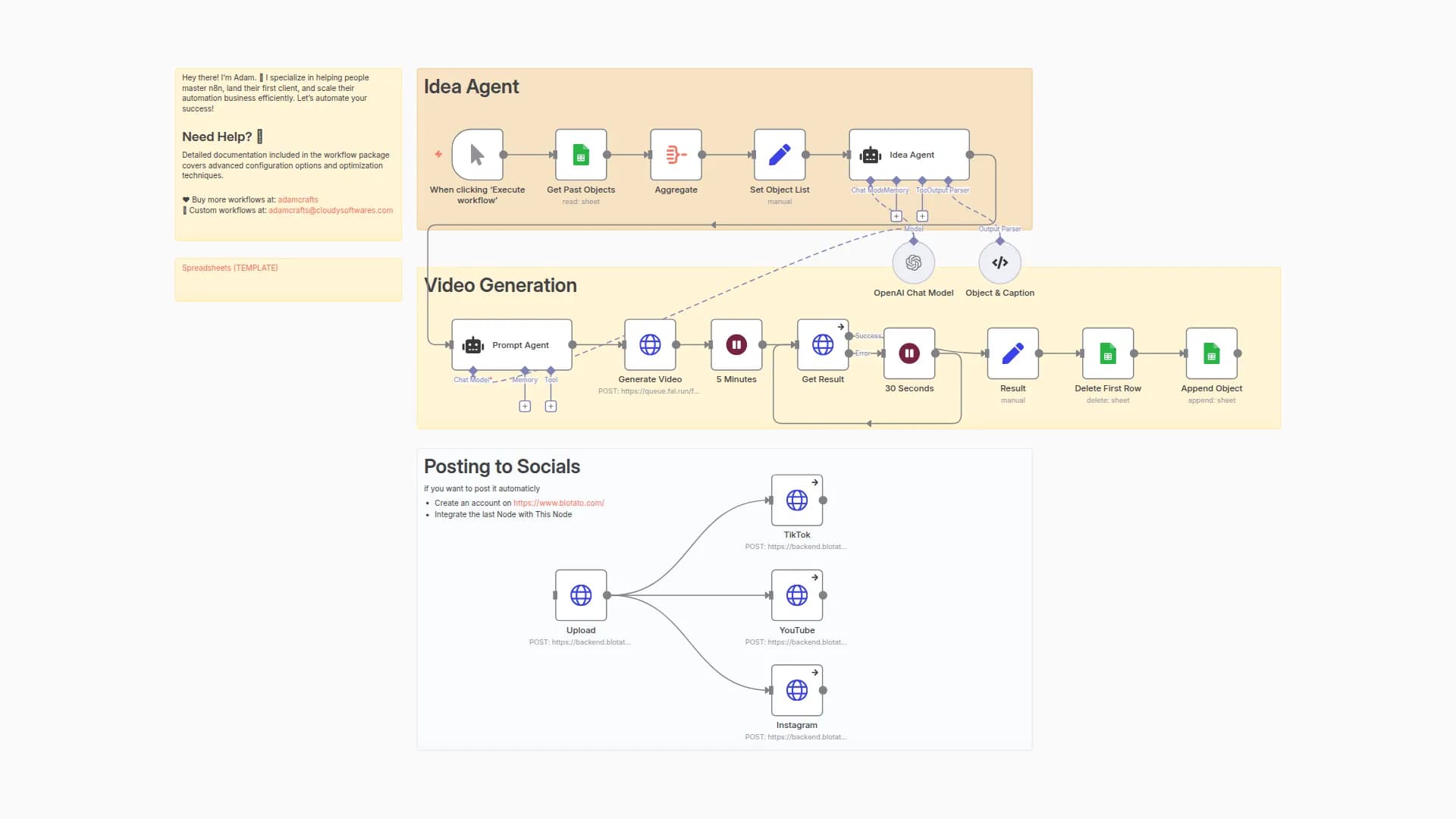The width and height of the screenshot is (1456, 819).
Task: Click the 30 Seconds wait node
Action: pyautogui.click(x=908, y=353)
